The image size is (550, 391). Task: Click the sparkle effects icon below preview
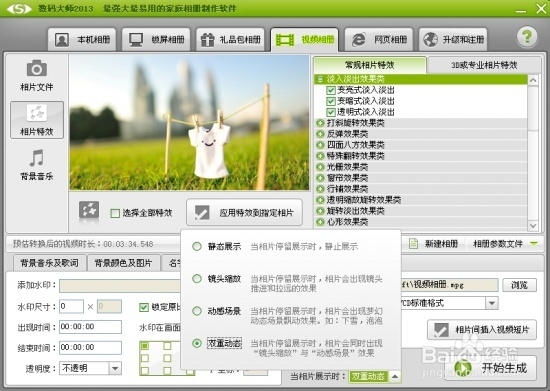pos(89,211)
